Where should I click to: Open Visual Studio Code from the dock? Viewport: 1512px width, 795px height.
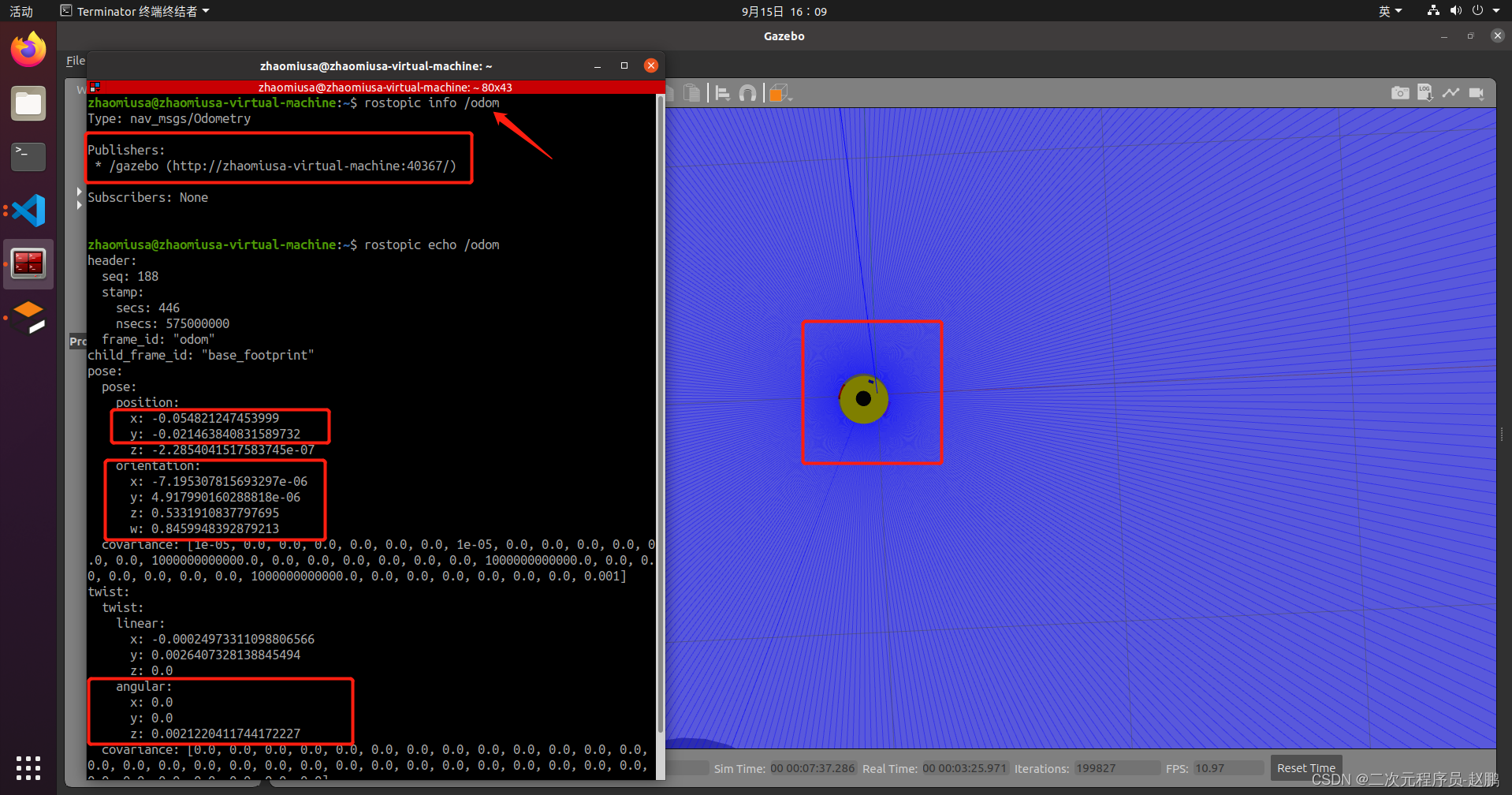click(29, 211)
